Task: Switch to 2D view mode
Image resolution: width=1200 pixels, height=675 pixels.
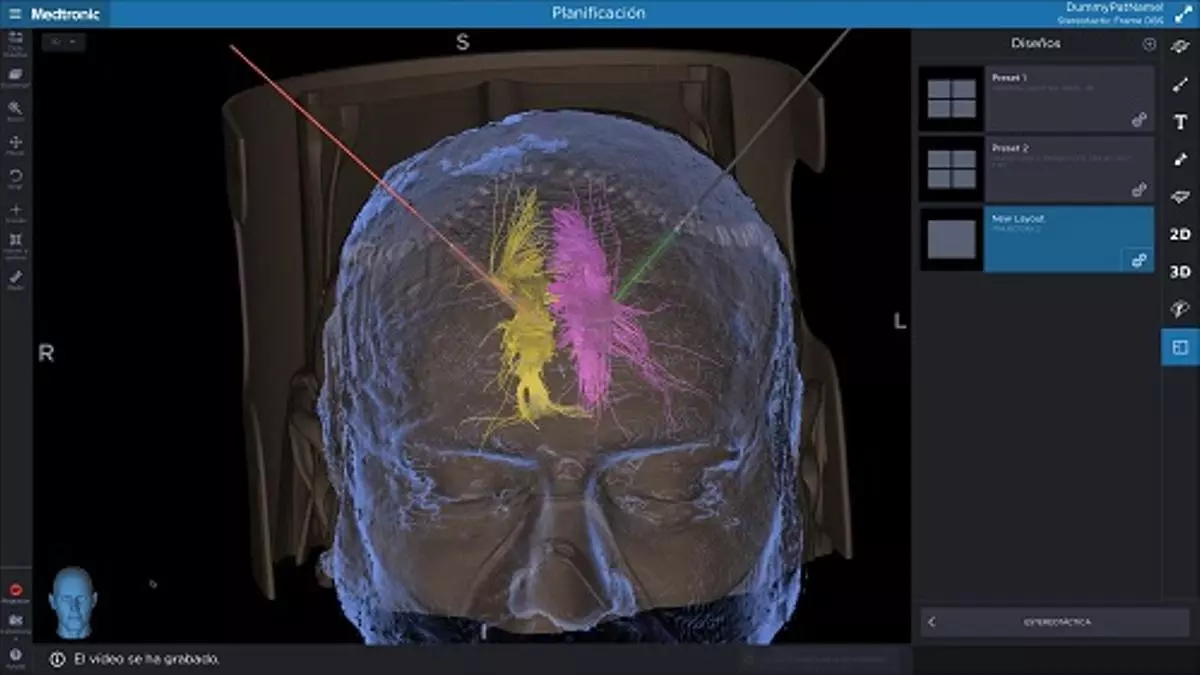Action: point(1180,234)
